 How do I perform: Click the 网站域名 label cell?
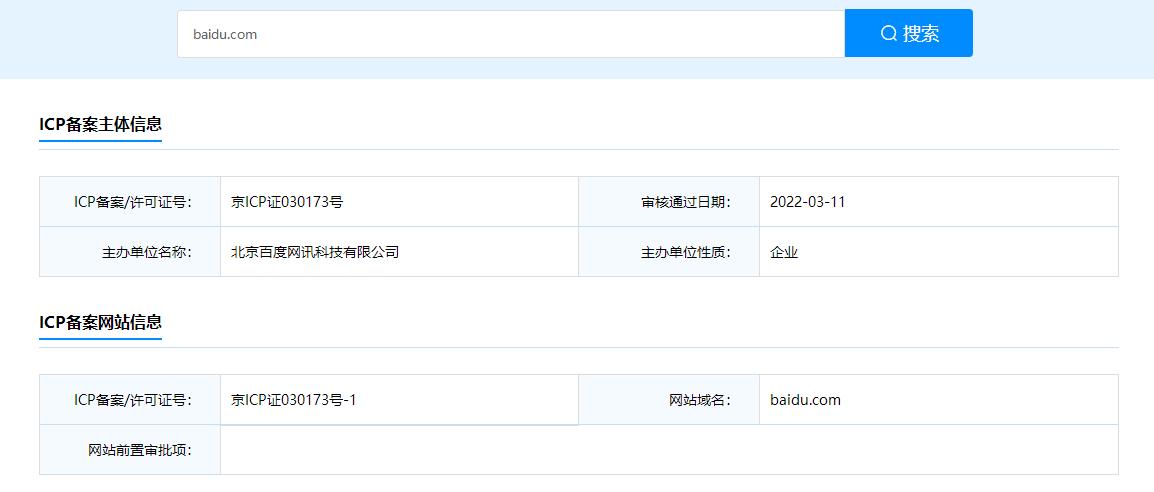(669, 400)
